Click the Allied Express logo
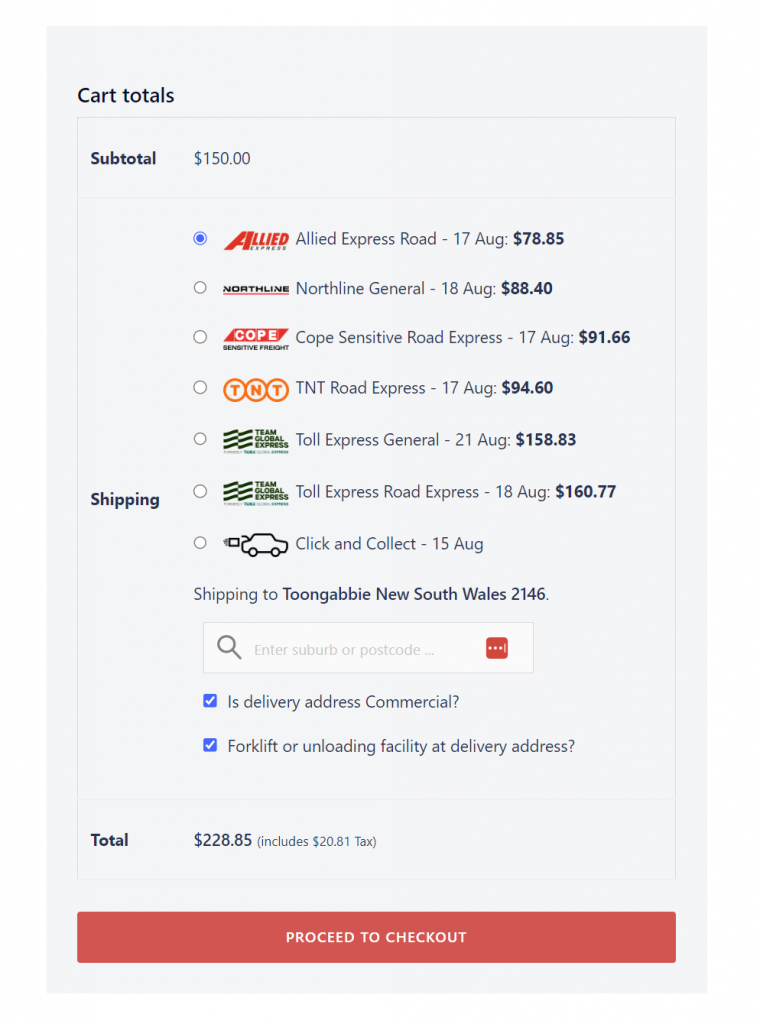Screen dimensions: 760x1024 pyautogui.click(x=256, y=239)
